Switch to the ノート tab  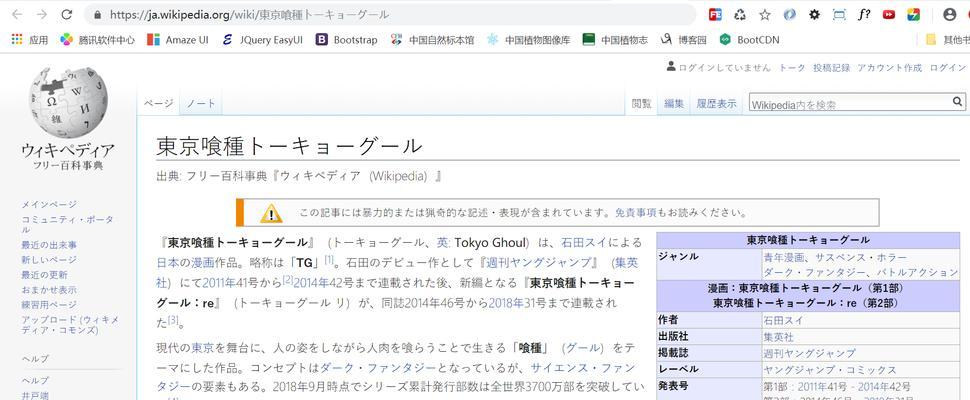point(201,103)
